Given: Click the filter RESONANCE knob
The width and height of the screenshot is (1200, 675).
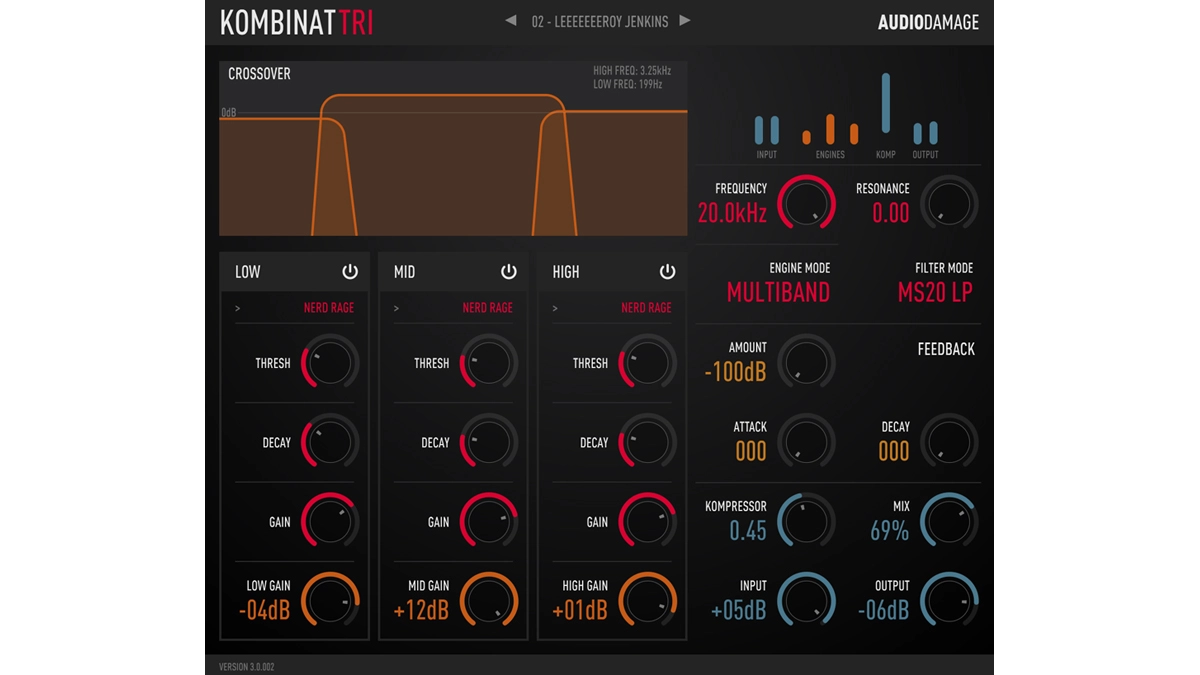Looking at the screenshot, I should [x=949, y=203].
